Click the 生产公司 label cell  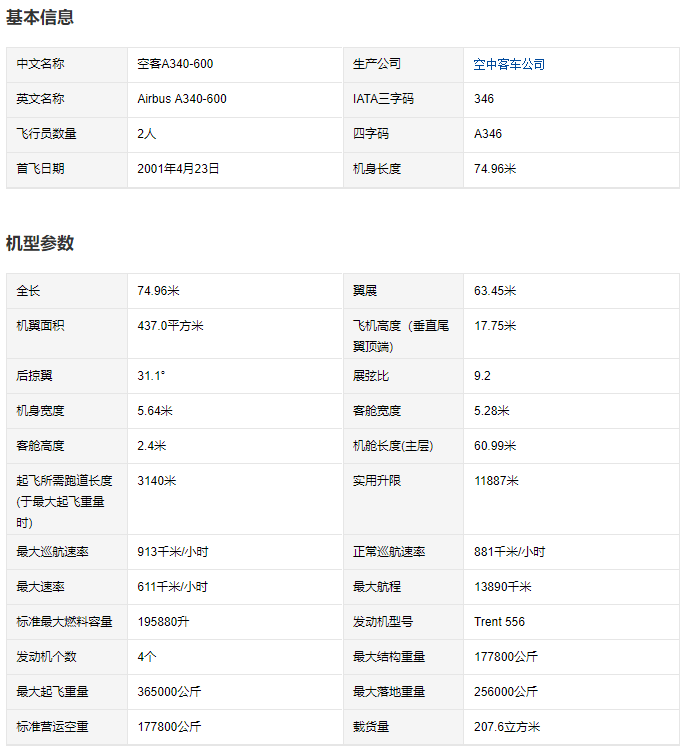click(x=403, y=64)
